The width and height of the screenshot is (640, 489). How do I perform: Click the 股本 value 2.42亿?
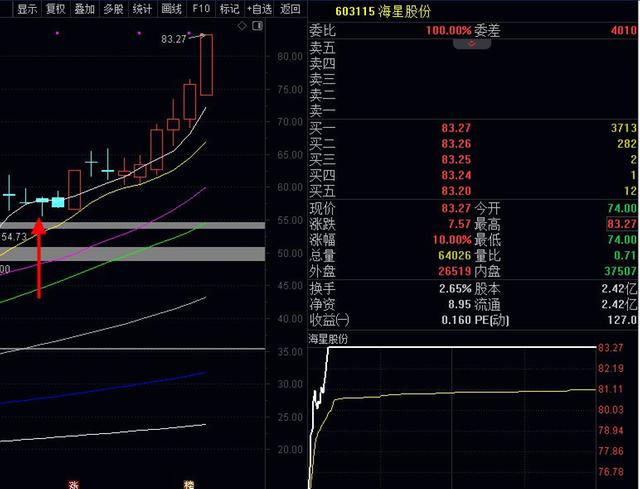coord(619,289)
